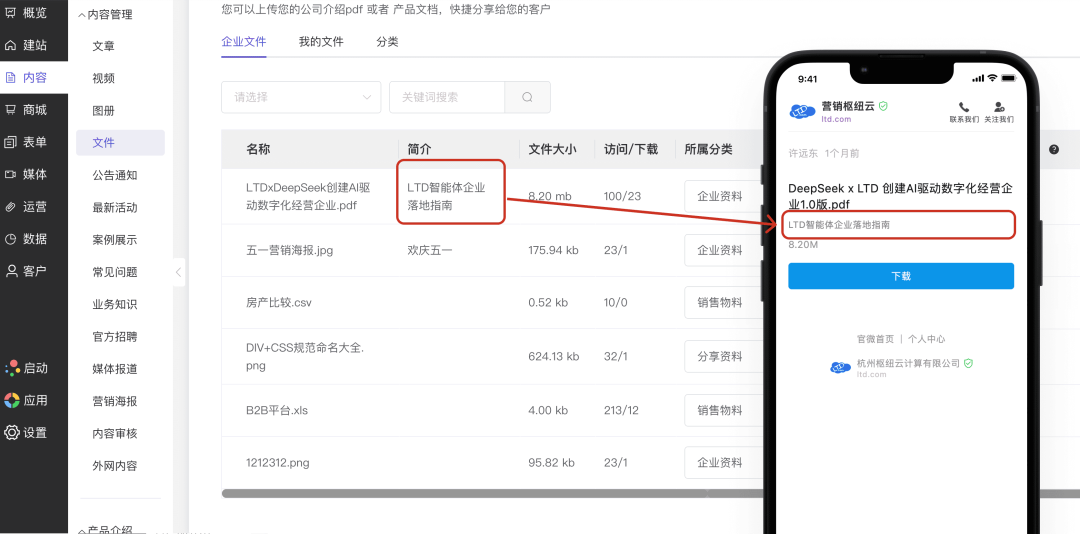Click the keyword search magnifier button
Image resolution: width=1080 pixels, height=534 pixels.
[x=528, y=97]
